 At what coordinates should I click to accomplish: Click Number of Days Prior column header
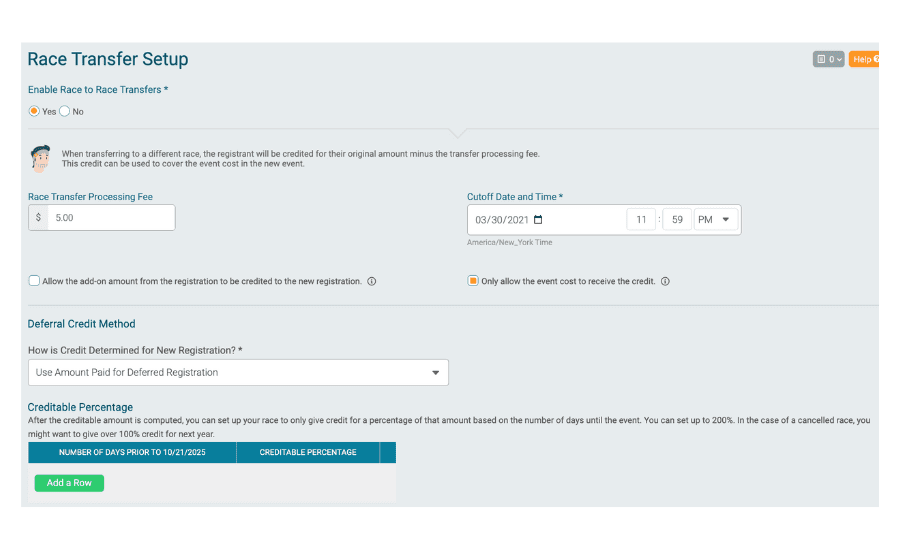[x=132, y=452]
